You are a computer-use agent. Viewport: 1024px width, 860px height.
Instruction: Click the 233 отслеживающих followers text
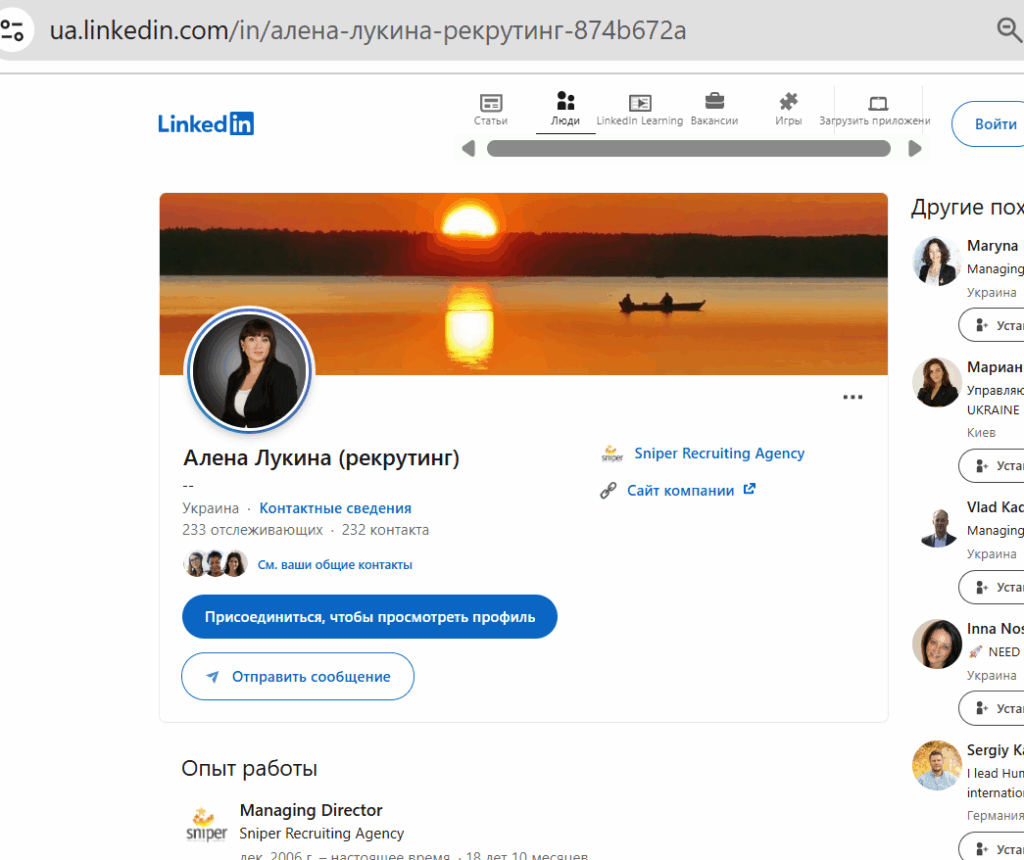(252, 530)
